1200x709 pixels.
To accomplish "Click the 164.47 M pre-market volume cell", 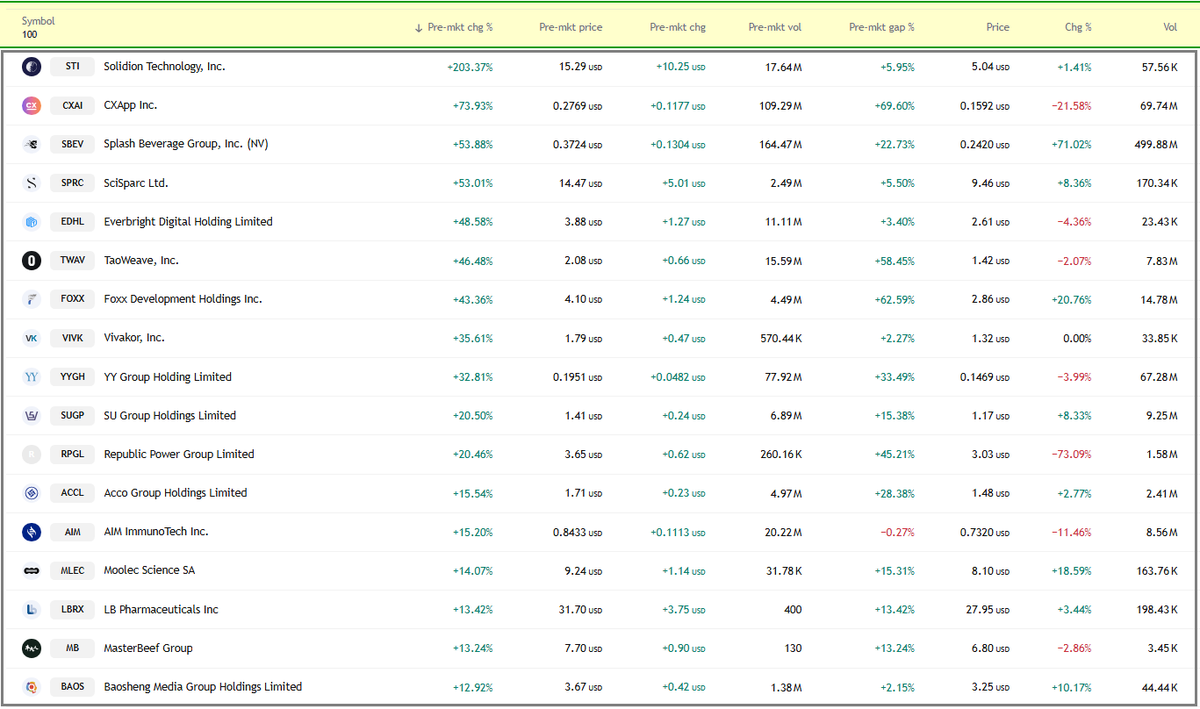I will (x=781, y=144).
